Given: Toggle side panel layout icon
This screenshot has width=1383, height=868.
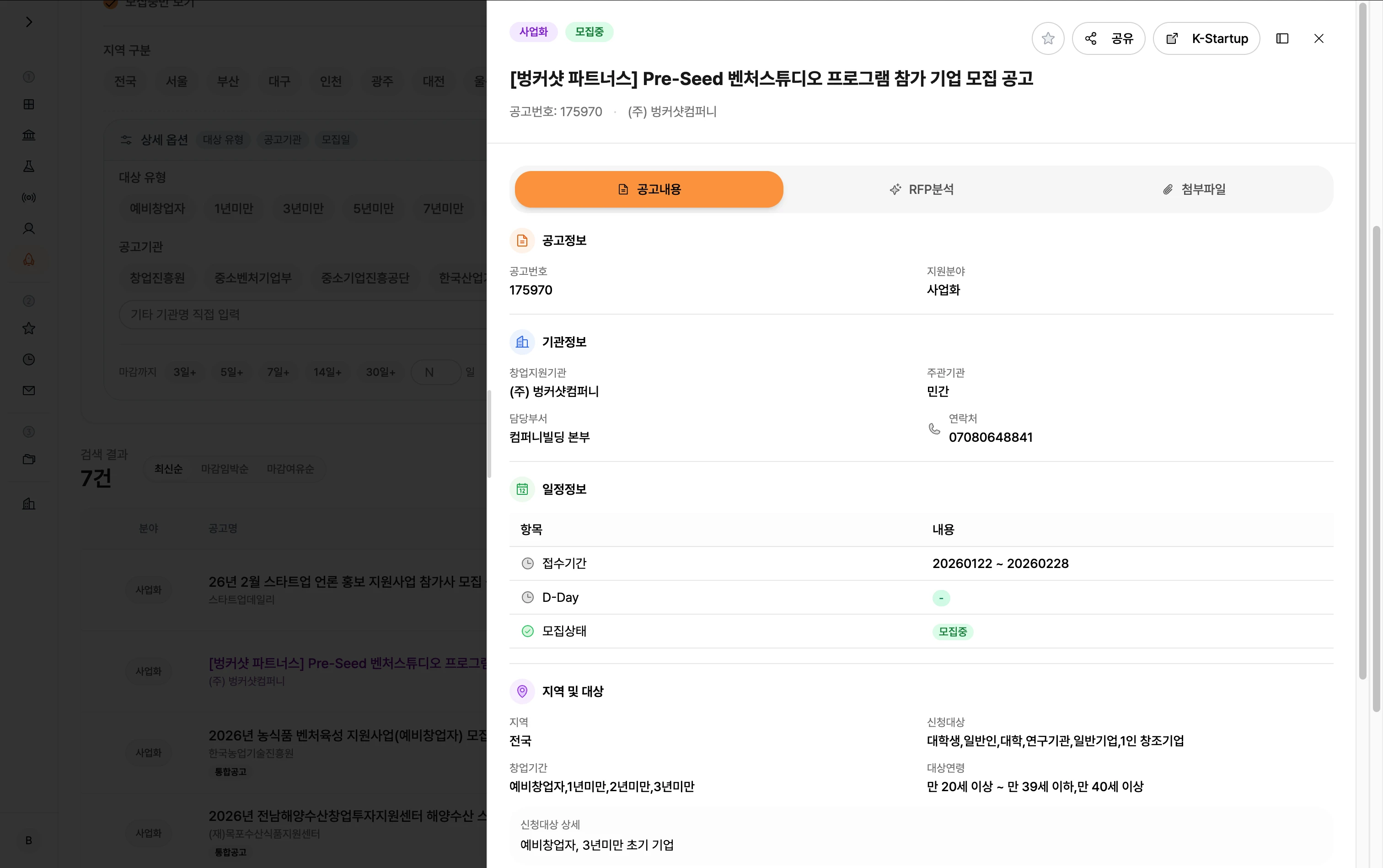Looking at the screenshot, I should click(1282, 38).
